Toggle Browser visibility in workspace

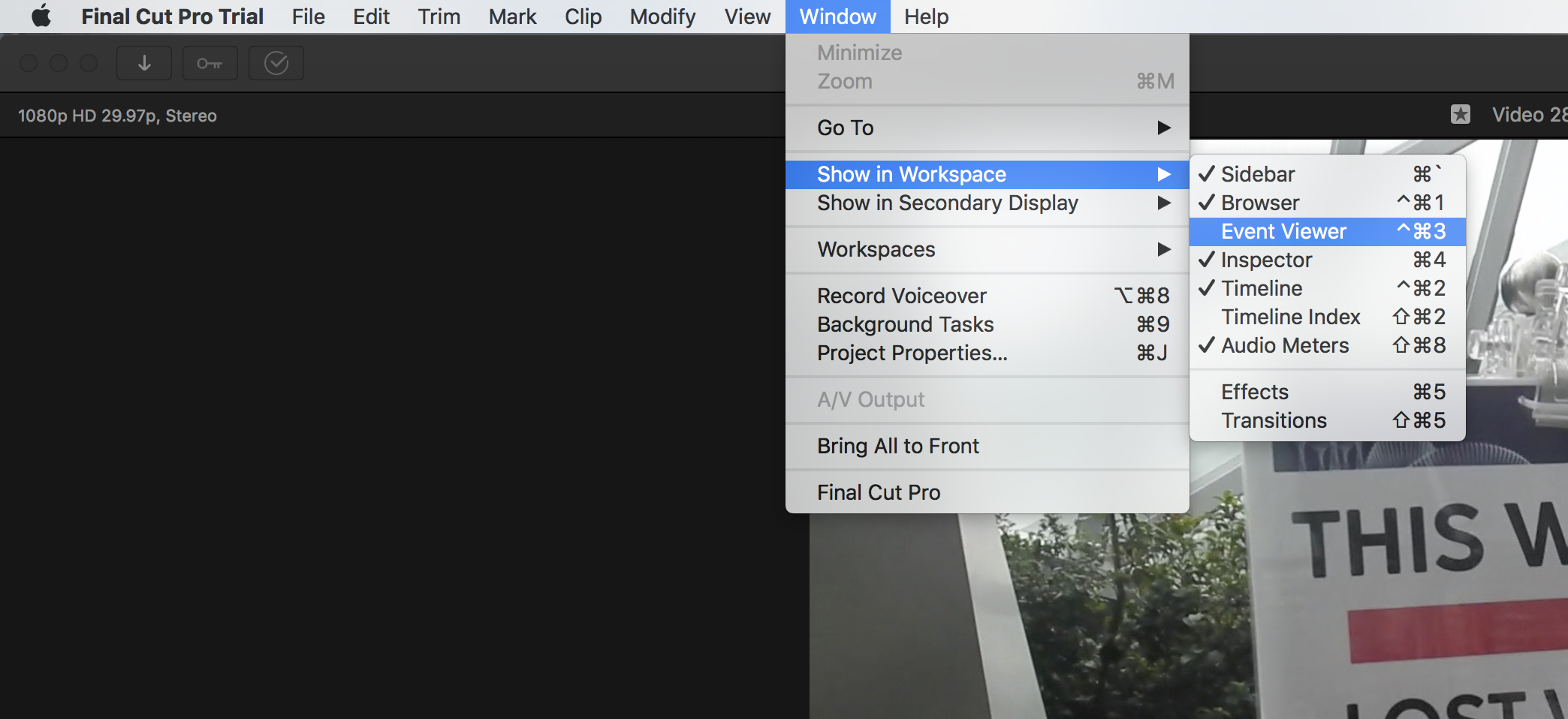coord(1327,203)
